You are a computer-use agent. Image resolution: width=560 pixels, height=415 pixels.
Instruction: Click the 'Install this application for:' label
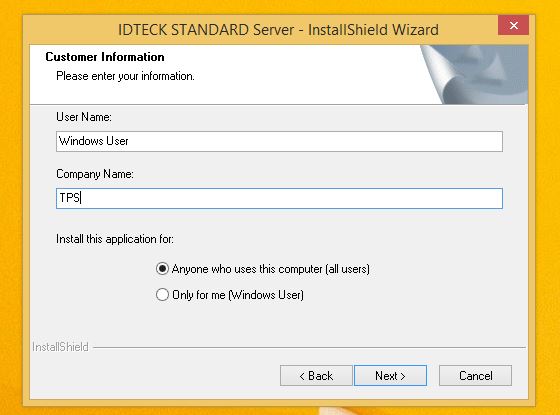click(115, 239)
